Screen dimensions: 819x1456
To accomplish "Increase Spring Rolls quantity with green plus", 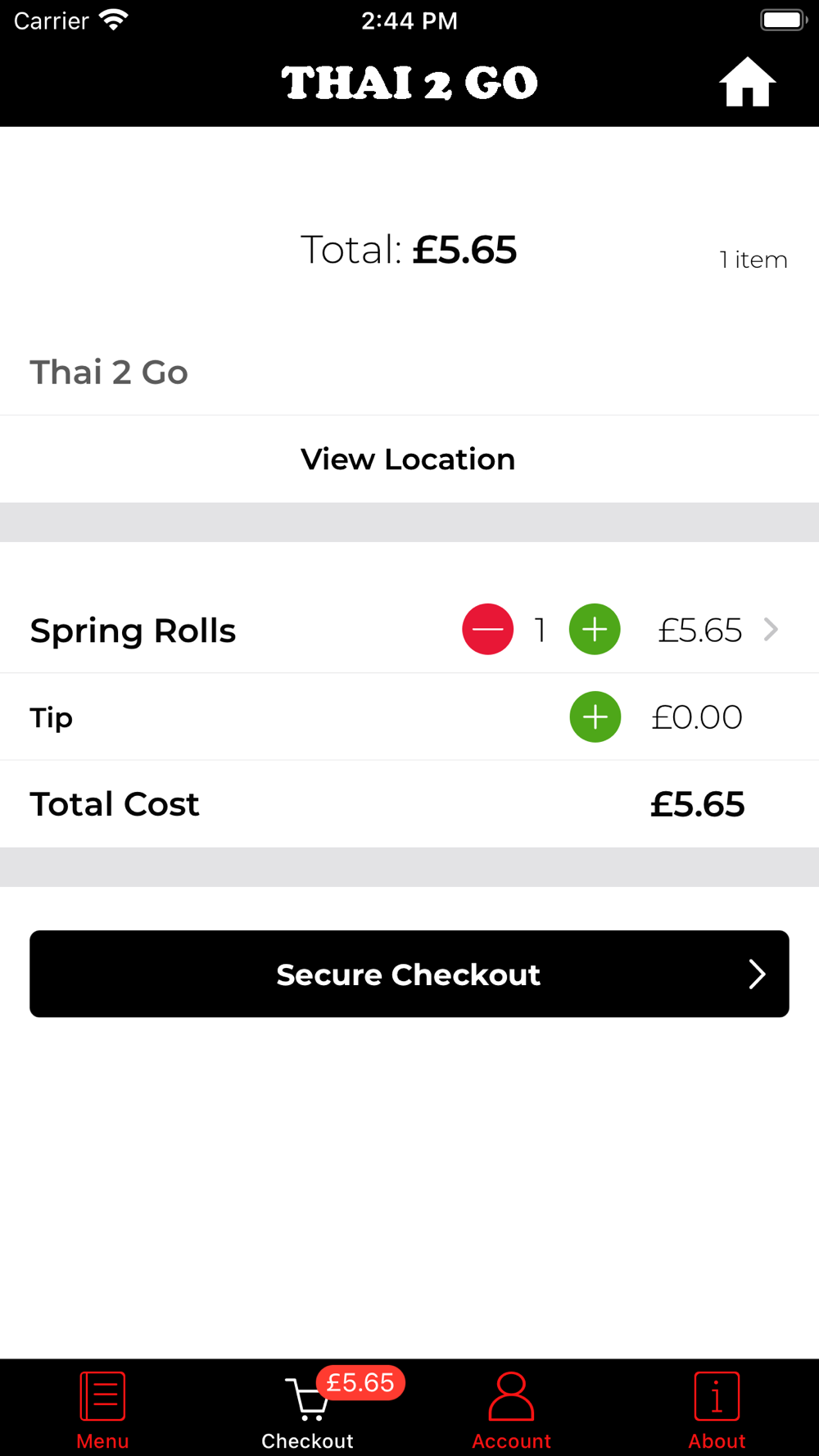I will pyautogui.click(x=595, y=629).
